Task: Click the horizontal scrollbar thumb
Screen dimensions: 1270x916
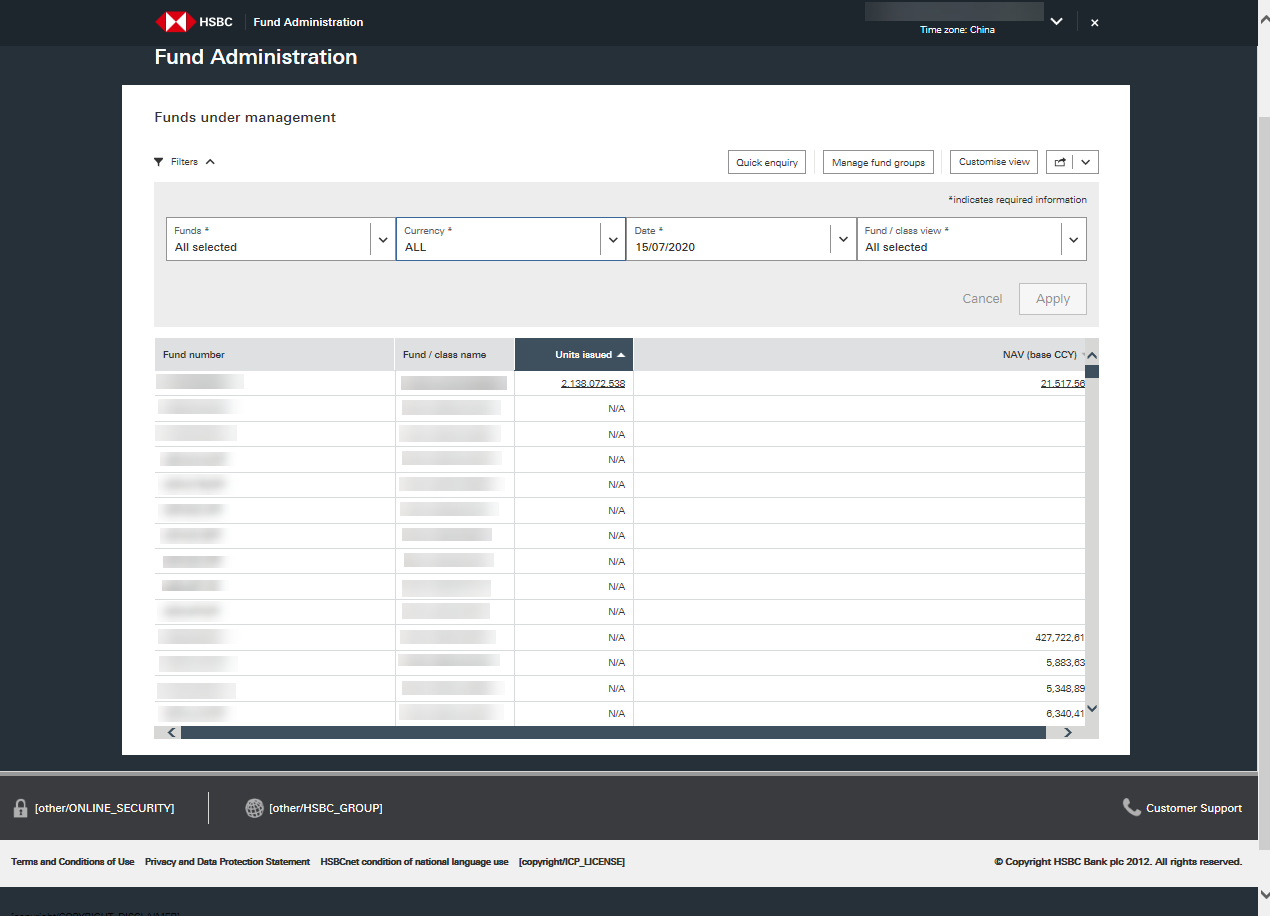Action: (x=613, y=733)
